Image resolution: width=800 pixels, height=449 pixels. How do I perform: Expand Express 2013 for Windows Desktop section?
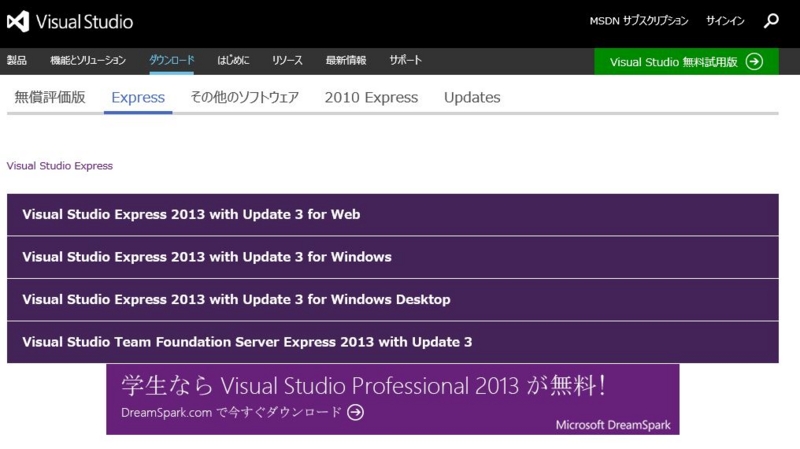pos(393,300)
